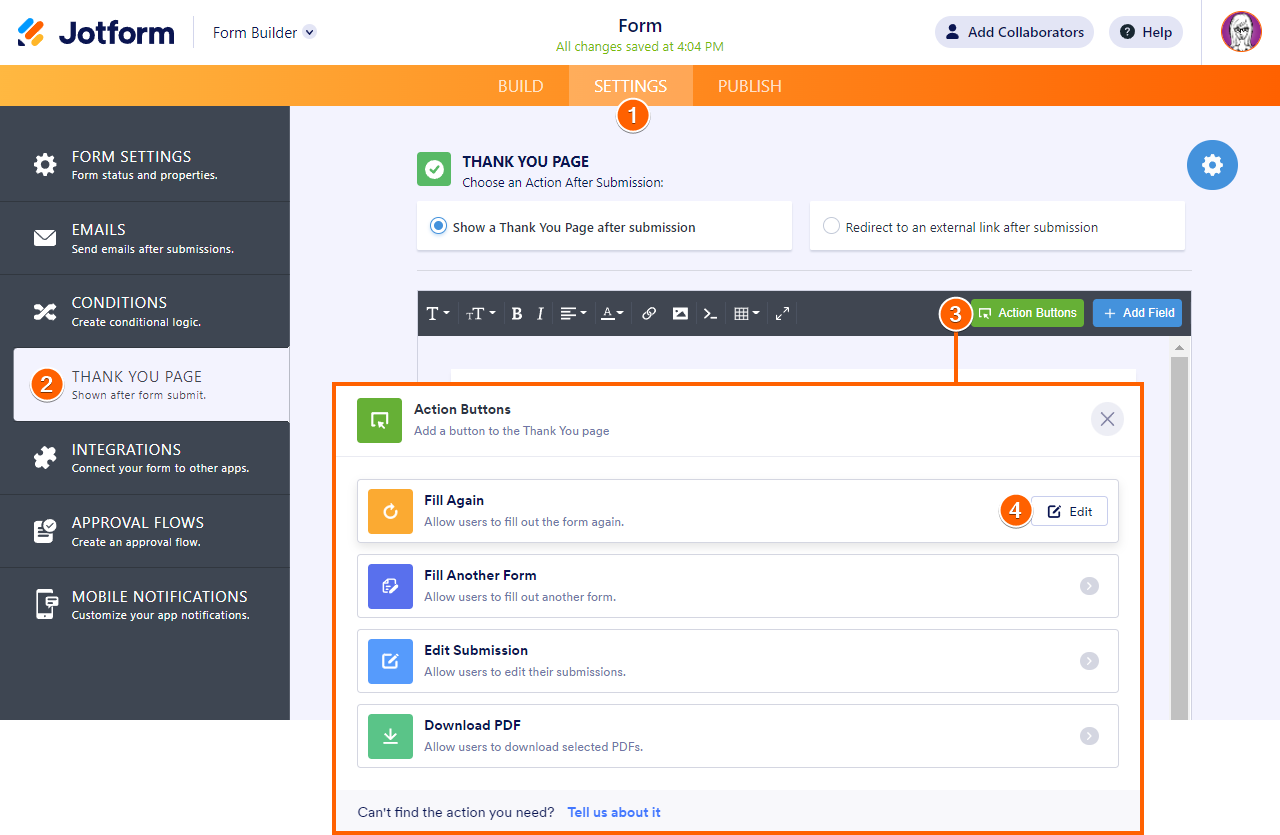
Task: Open the APPROVAL FLOWS section
Action: pyautogui.click(x=145, y=531)
